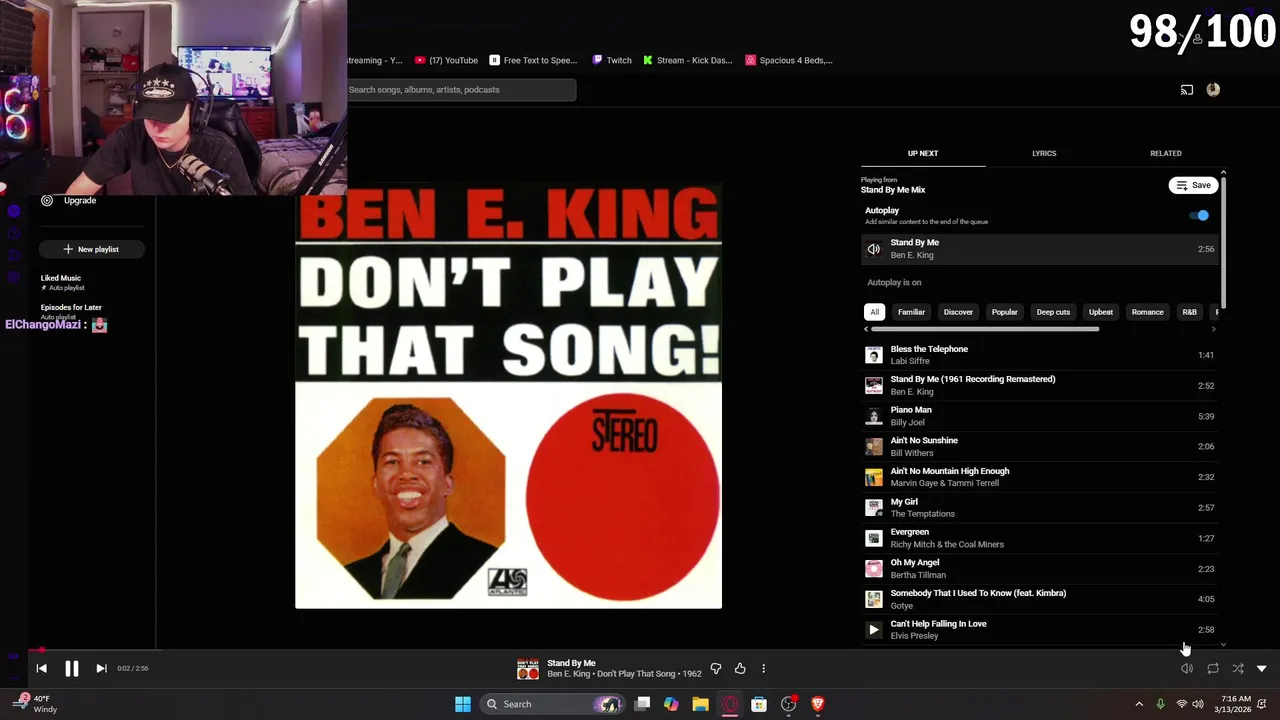This screenshot has width=1280, height=720.
Task: Open the YouTube bookmark
Action: [x=446, y=60]
